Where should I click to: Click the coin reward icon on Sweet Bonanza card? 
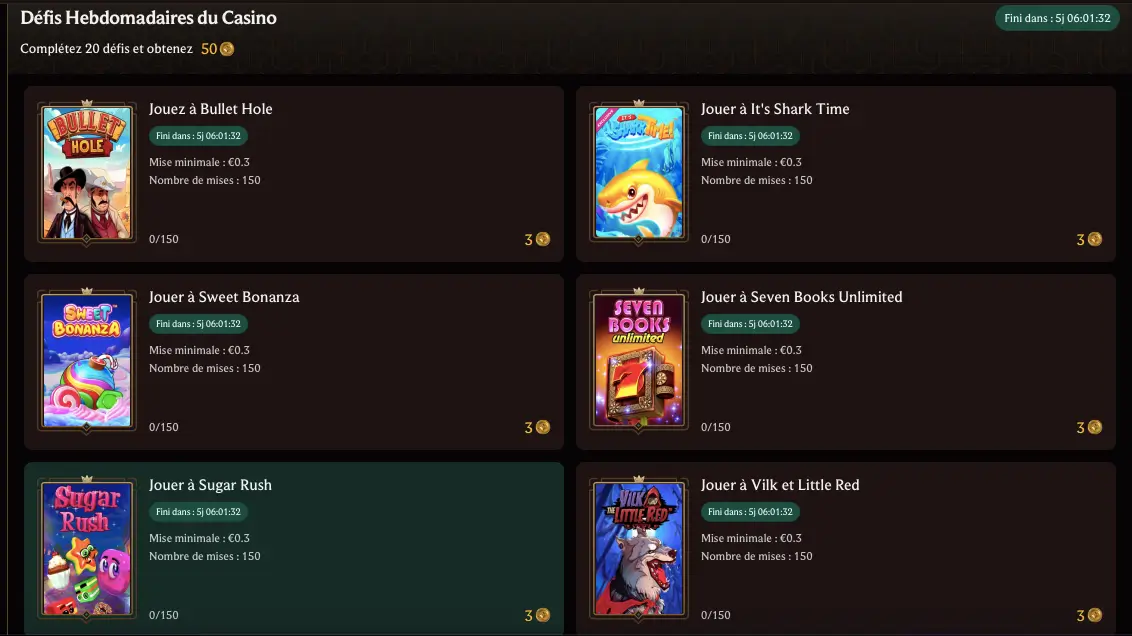(543, 427)
